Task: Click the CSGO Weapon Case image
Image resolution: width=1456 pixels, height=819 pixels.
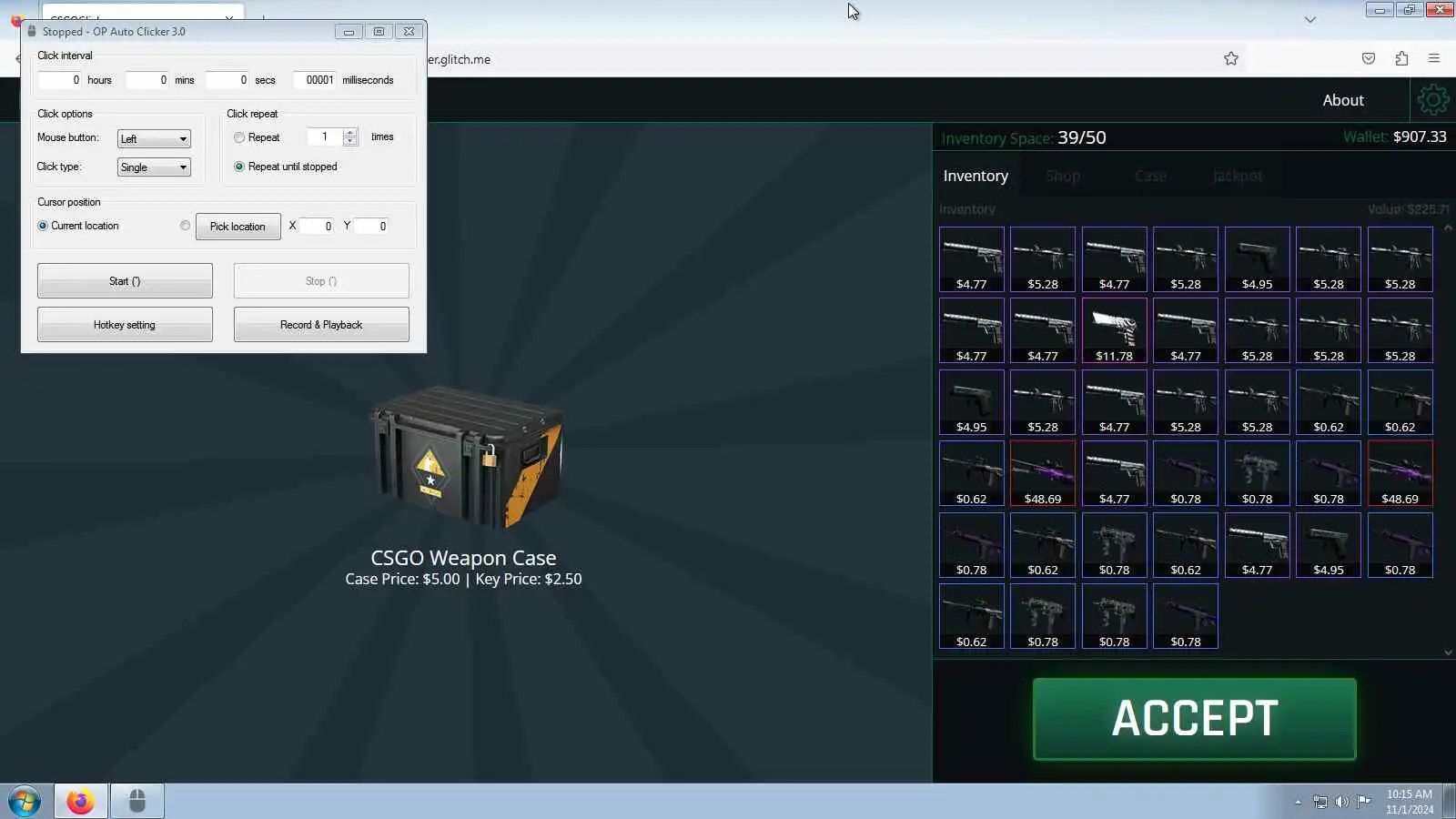Action: point(465,457)
